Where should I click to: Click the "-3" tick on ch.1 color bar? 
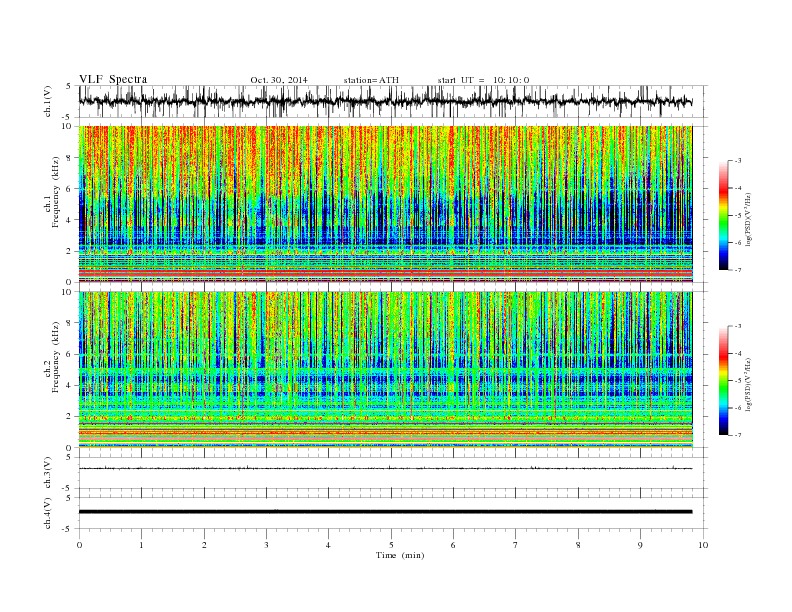pyautogui.click(x=738, y=161)
